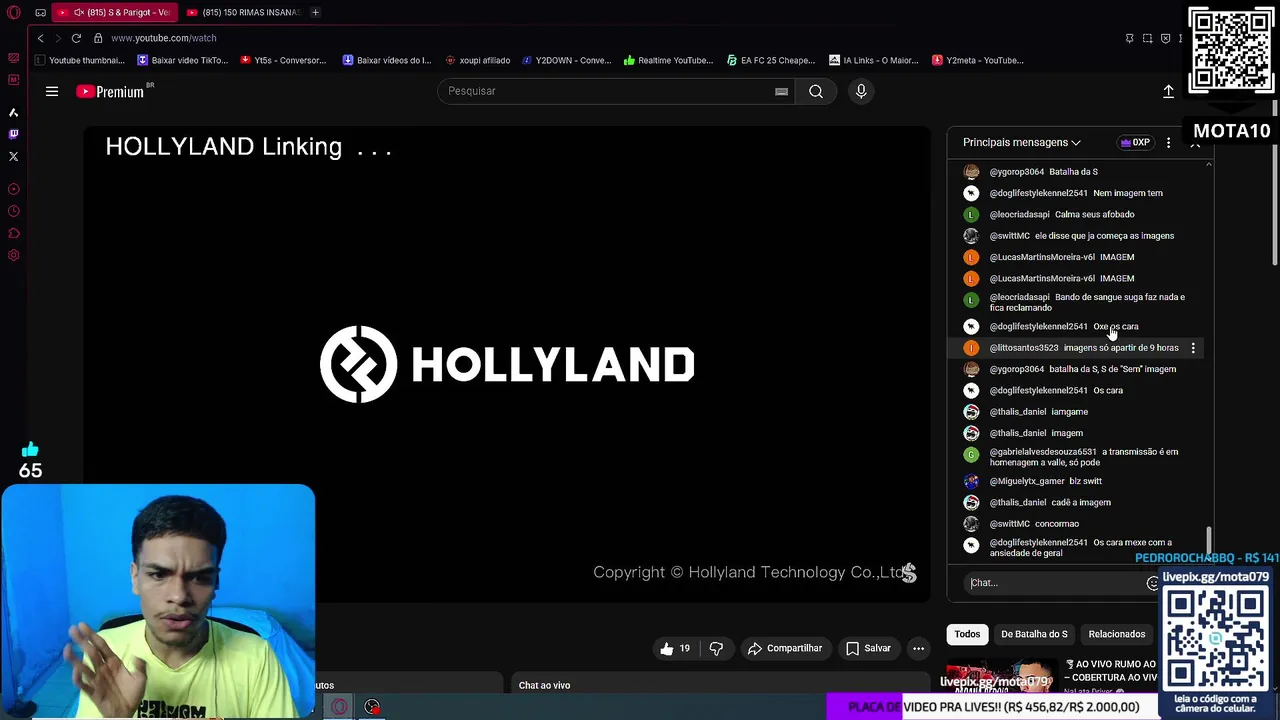The height and width of the screenshot is (720, 1280).
Task: Expand the Principais mensagens chat dropdown
Action: pos(1021,142)
